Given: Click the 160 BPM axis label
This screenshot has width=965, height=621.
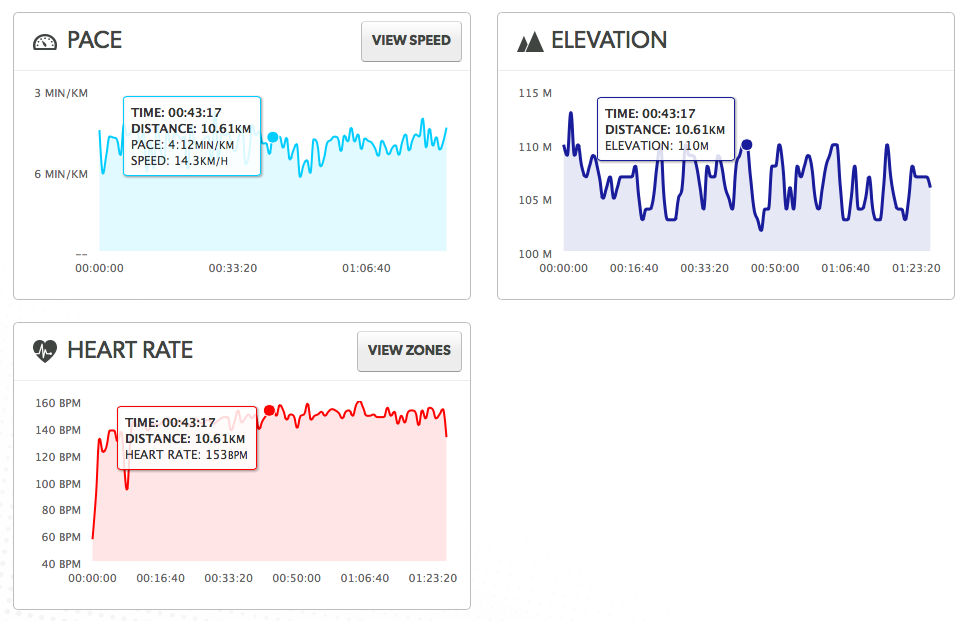Looking at the screenshot, I should (58, 403).
